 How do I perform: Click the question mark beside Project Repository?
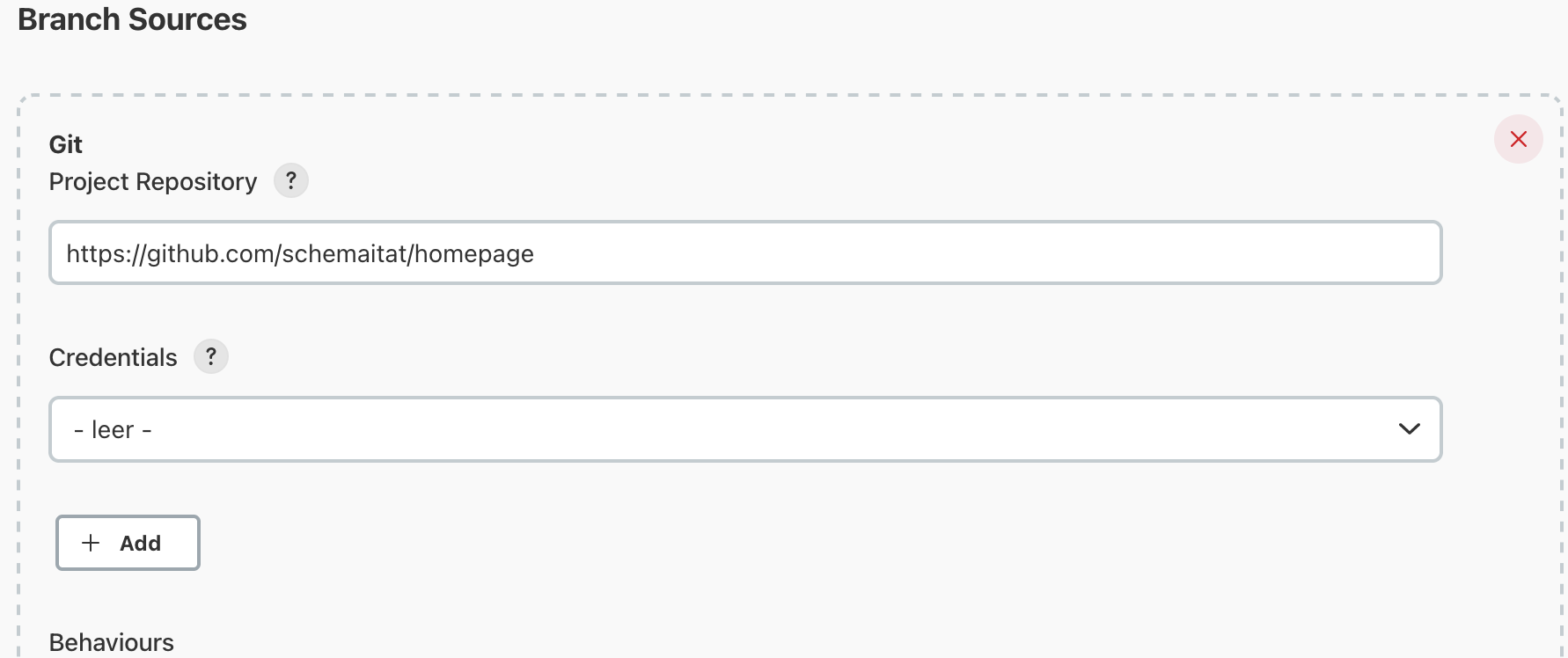[291, 180]
